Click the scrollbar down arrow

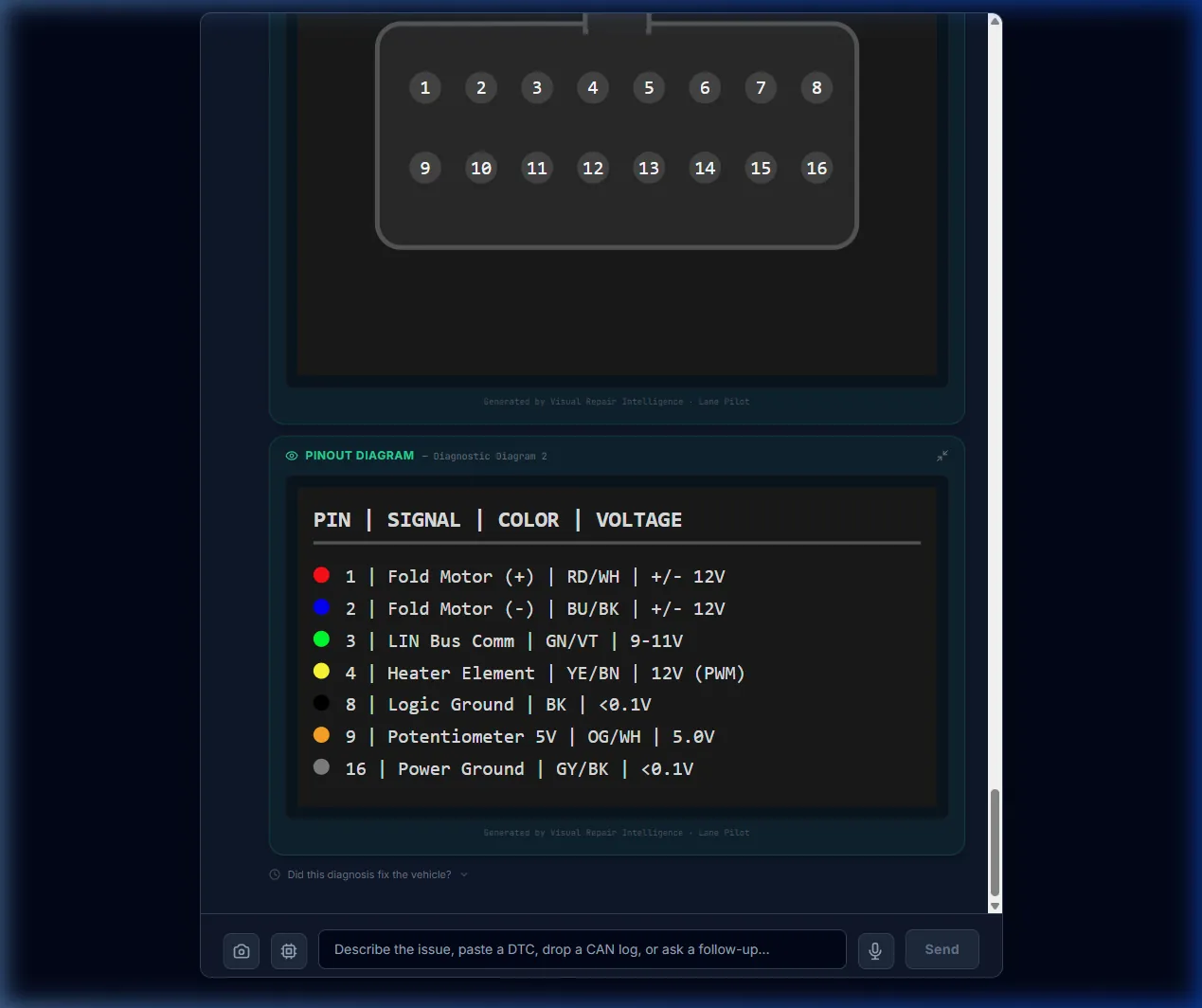coord(995,907)
